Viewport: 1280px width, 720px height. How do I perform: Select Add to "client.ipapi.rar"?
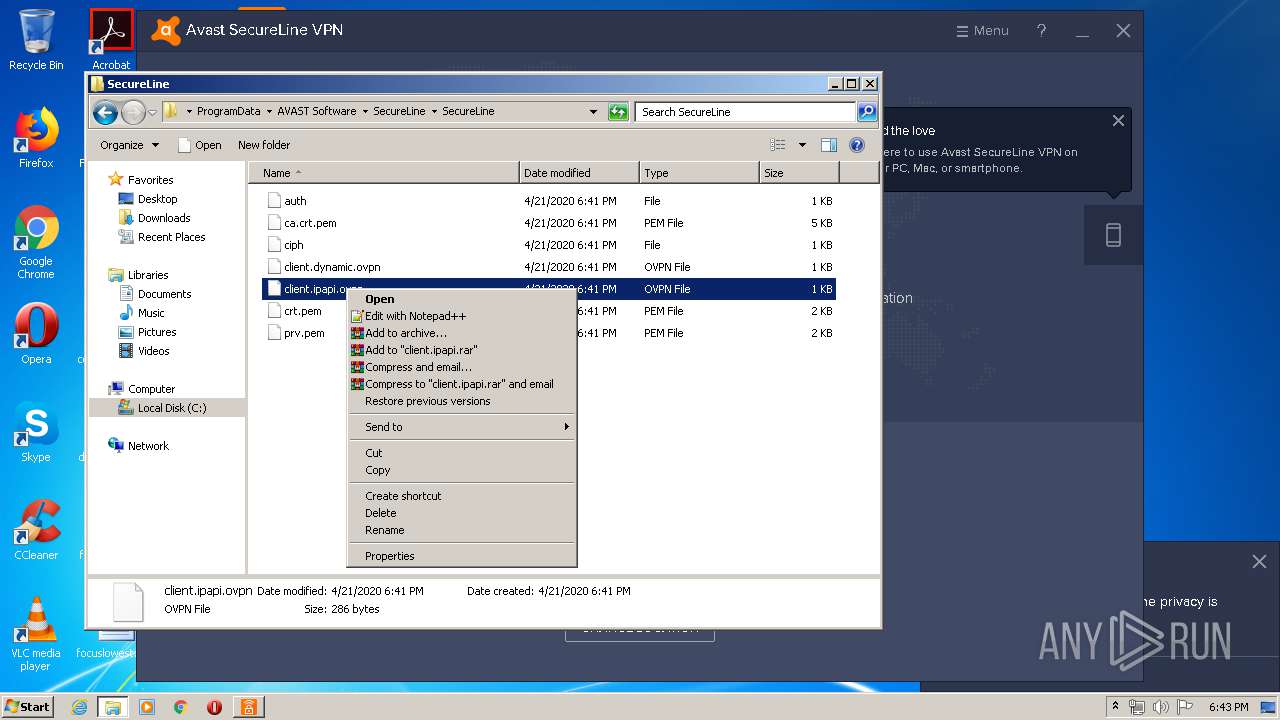461,350
